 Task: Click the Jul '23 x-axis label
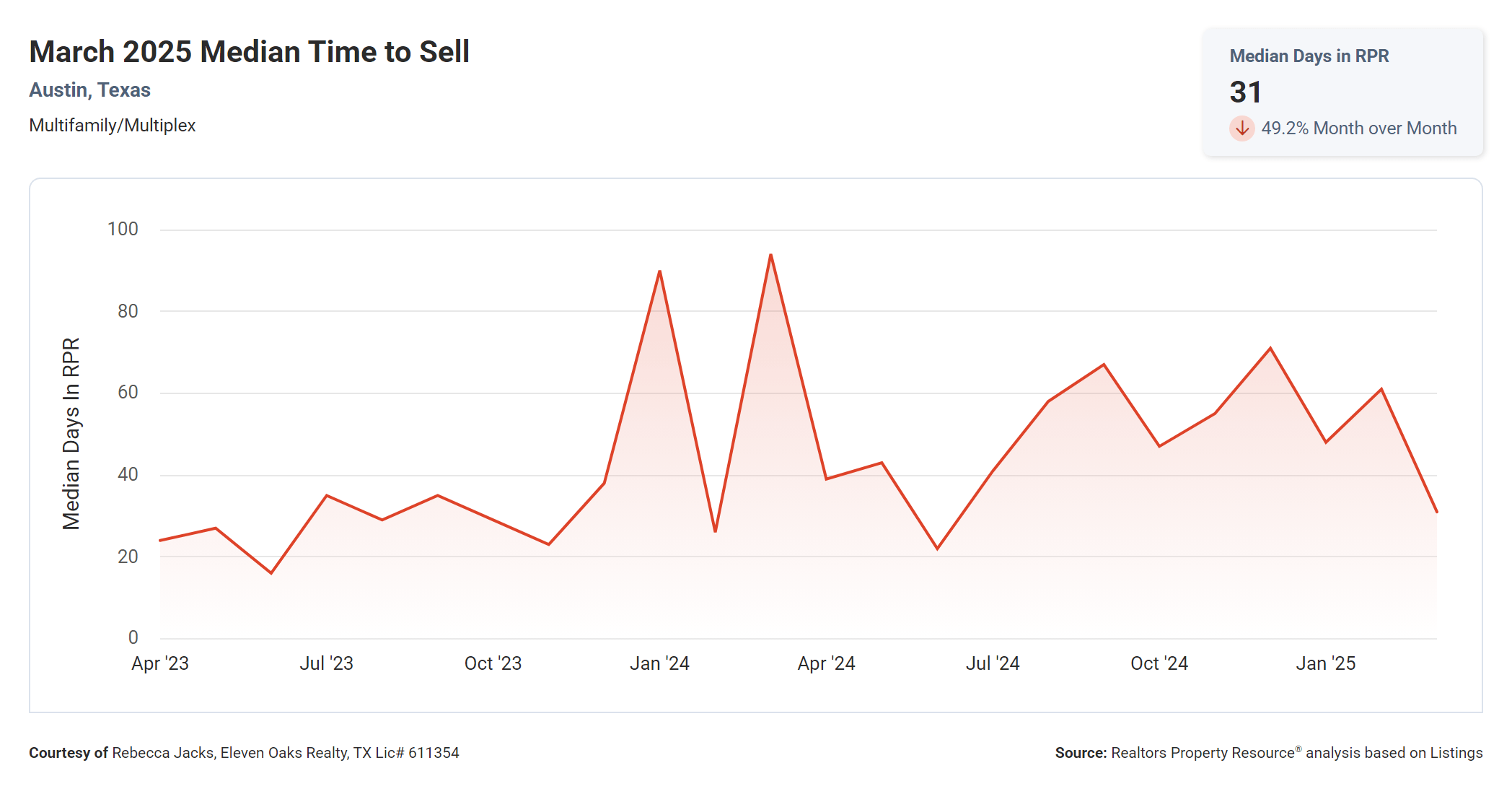pos(326,663)
